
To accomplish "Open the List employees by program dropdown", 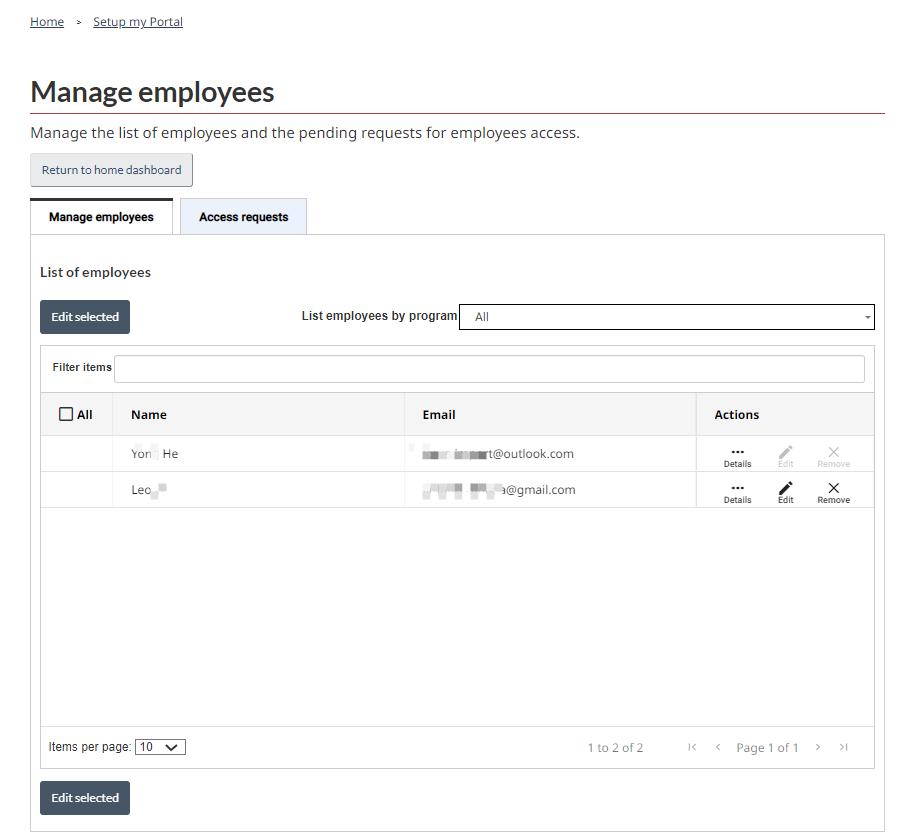I will pyautogui.click(x=666, y=317).
